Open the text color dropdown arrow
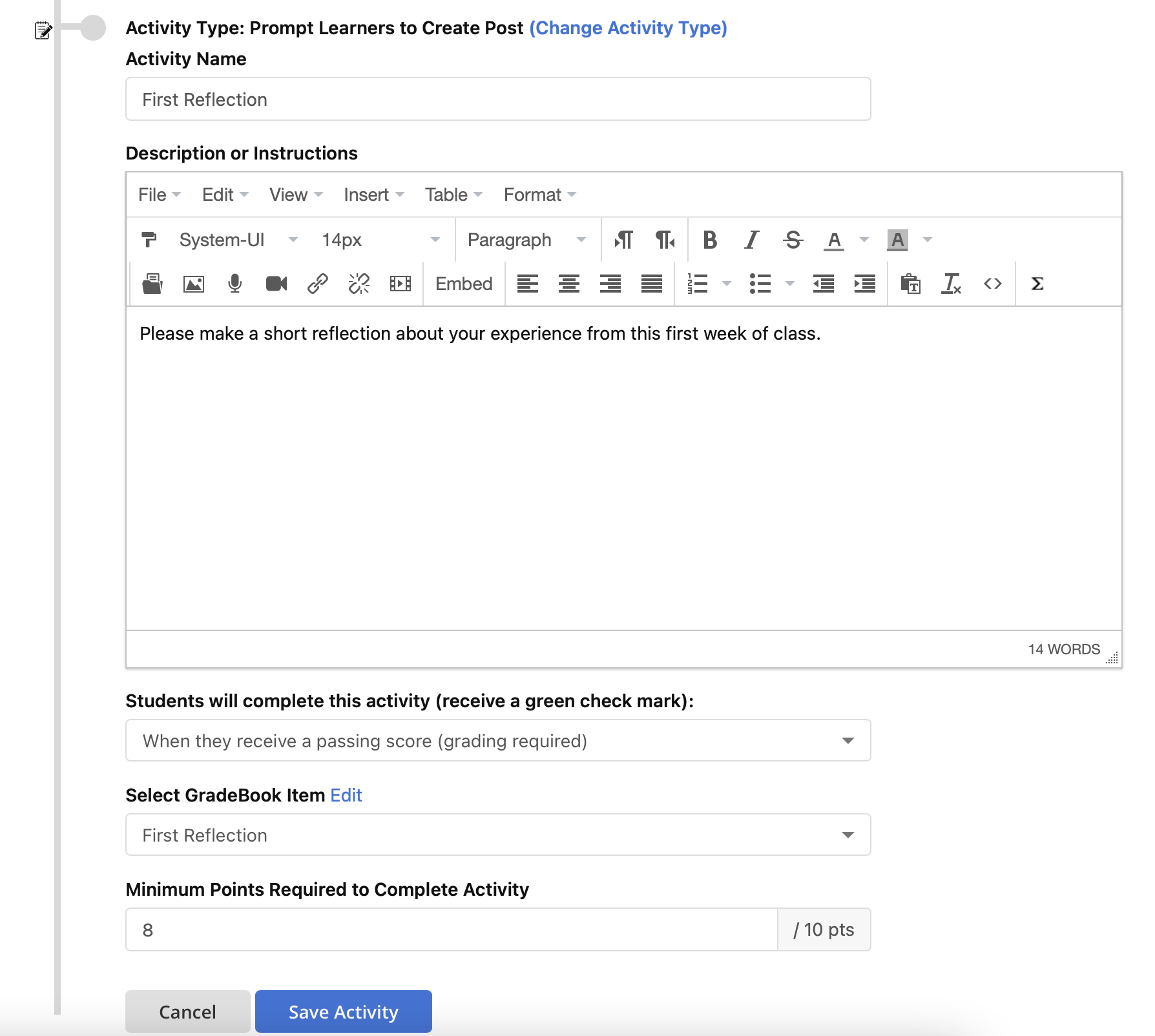1155x1036 pixels. click(x=864, y=240)
